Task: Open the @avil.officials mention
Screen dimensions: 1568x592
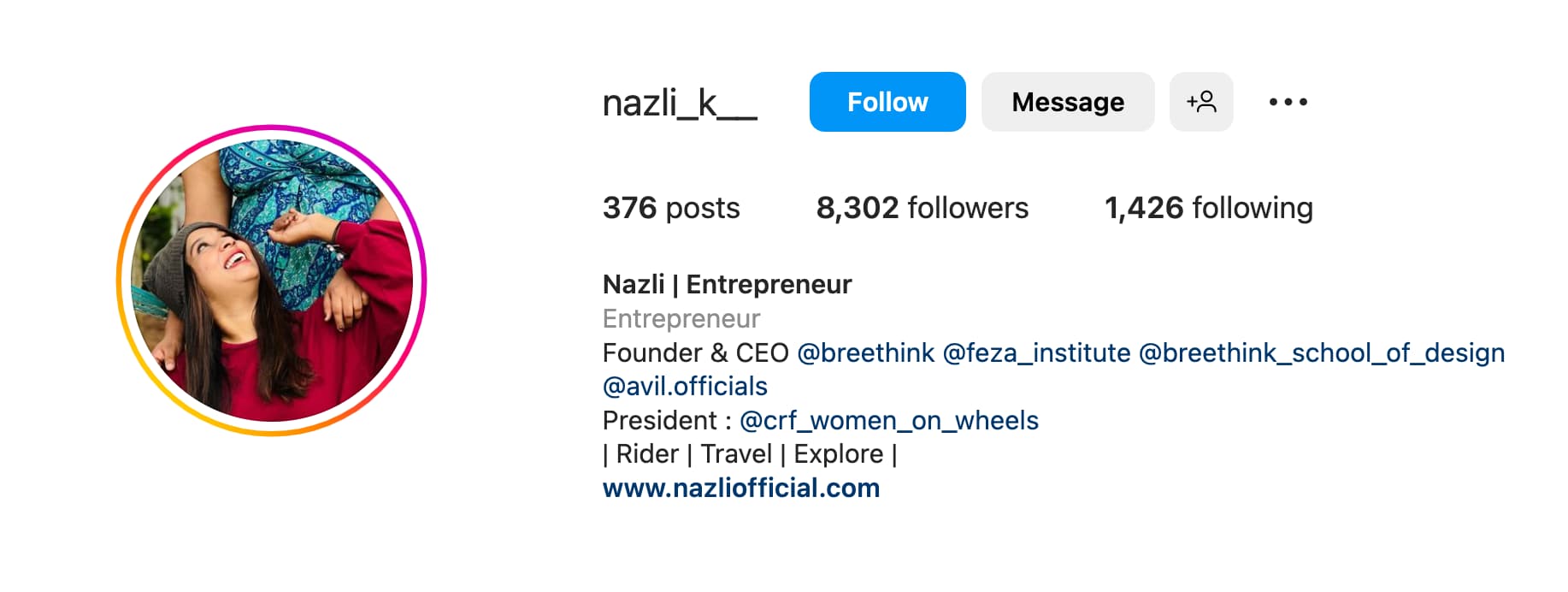Action: (685, 387)
